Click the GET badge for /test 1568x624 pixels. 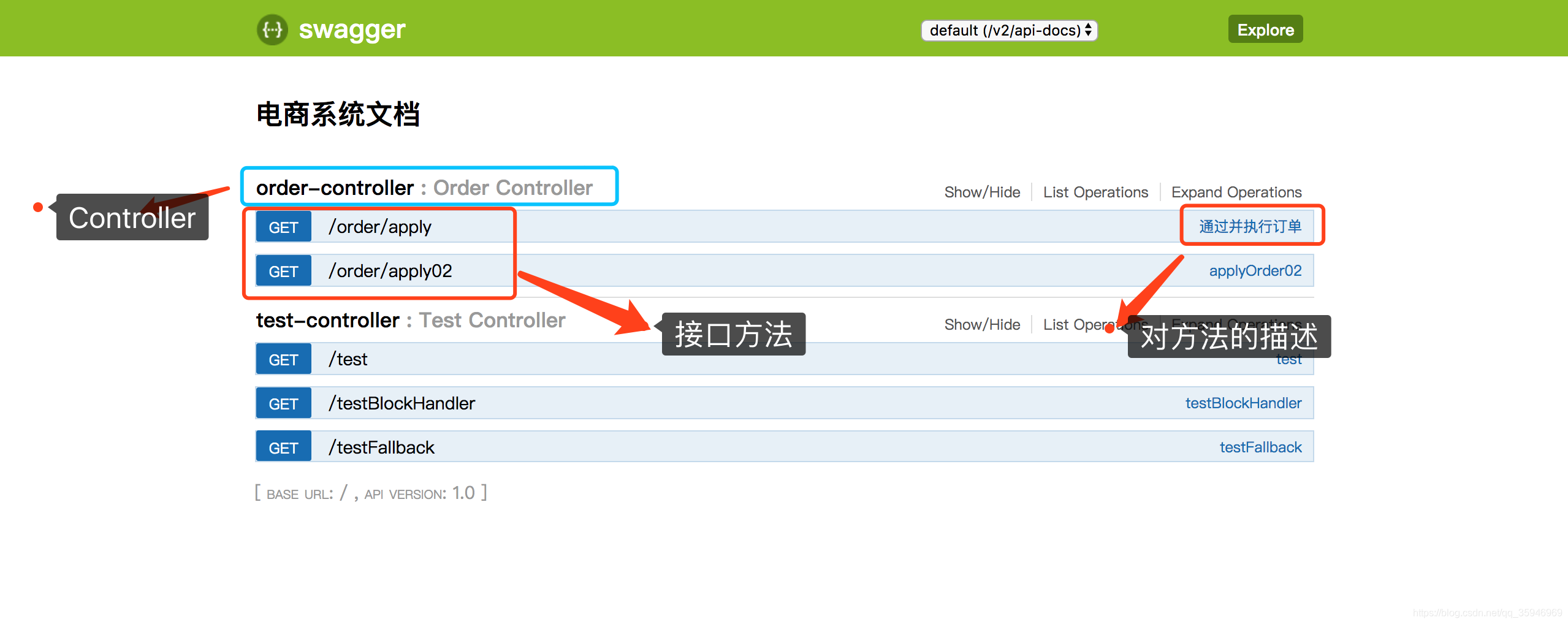(283, 359)
